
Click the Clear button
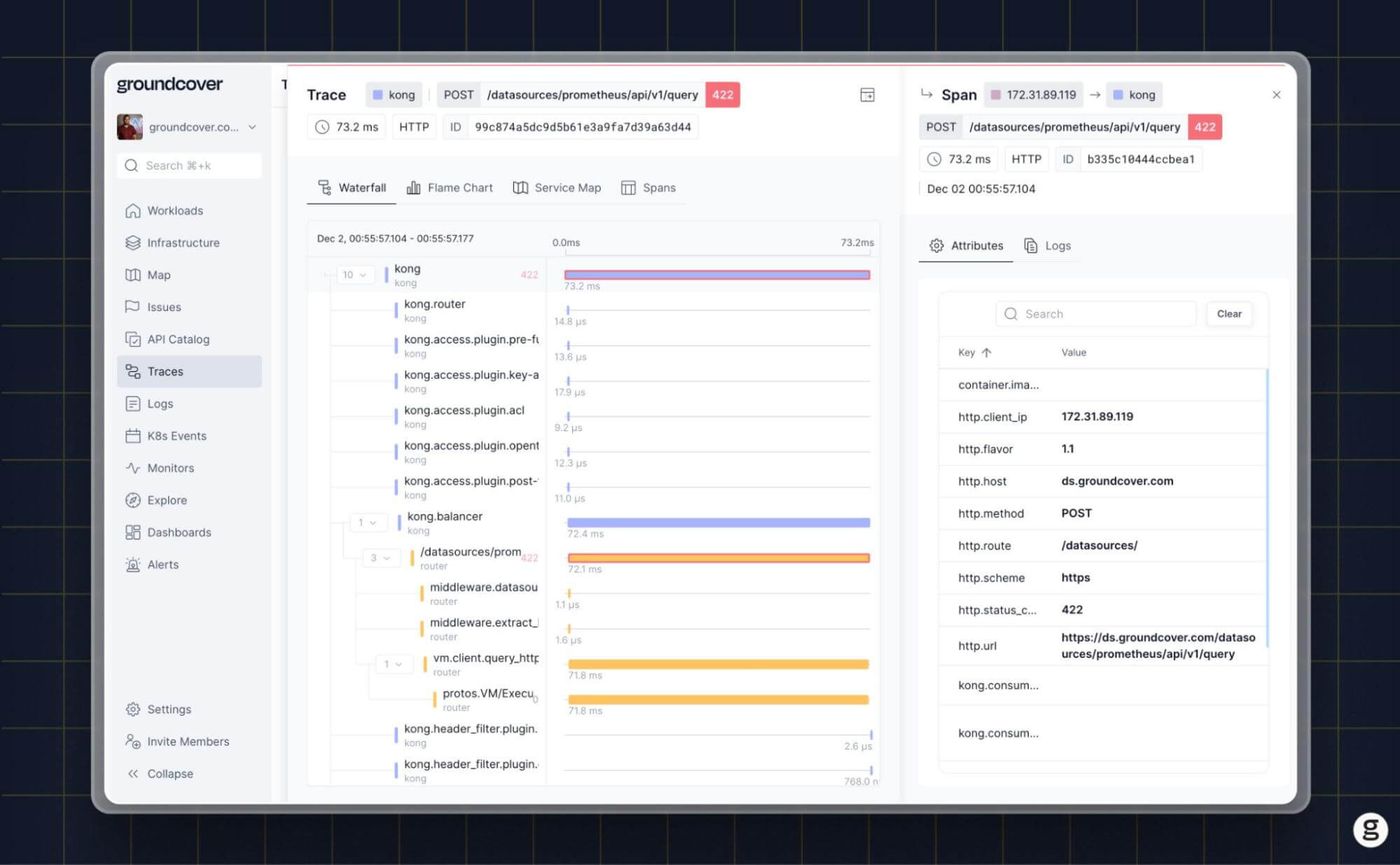pos(1229,314)
